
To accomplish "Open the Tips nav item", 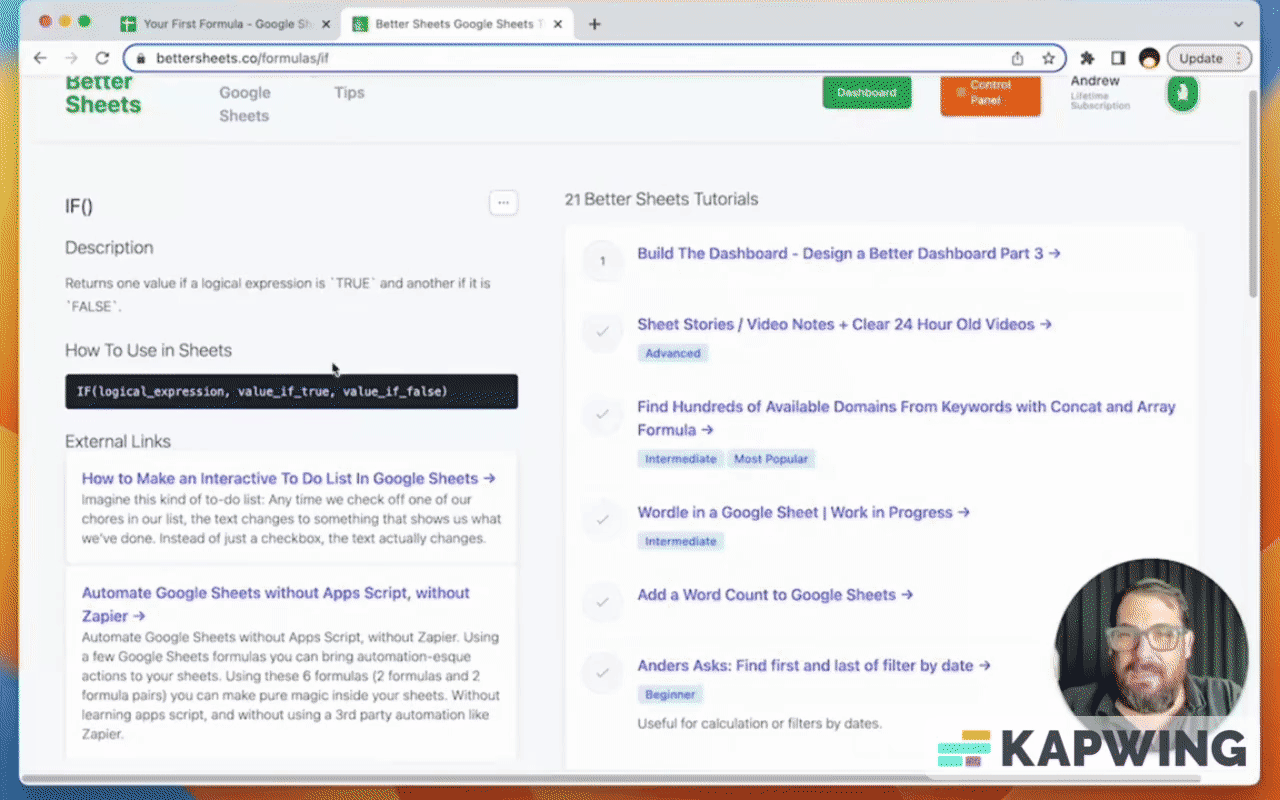I will tap(349, 92).
